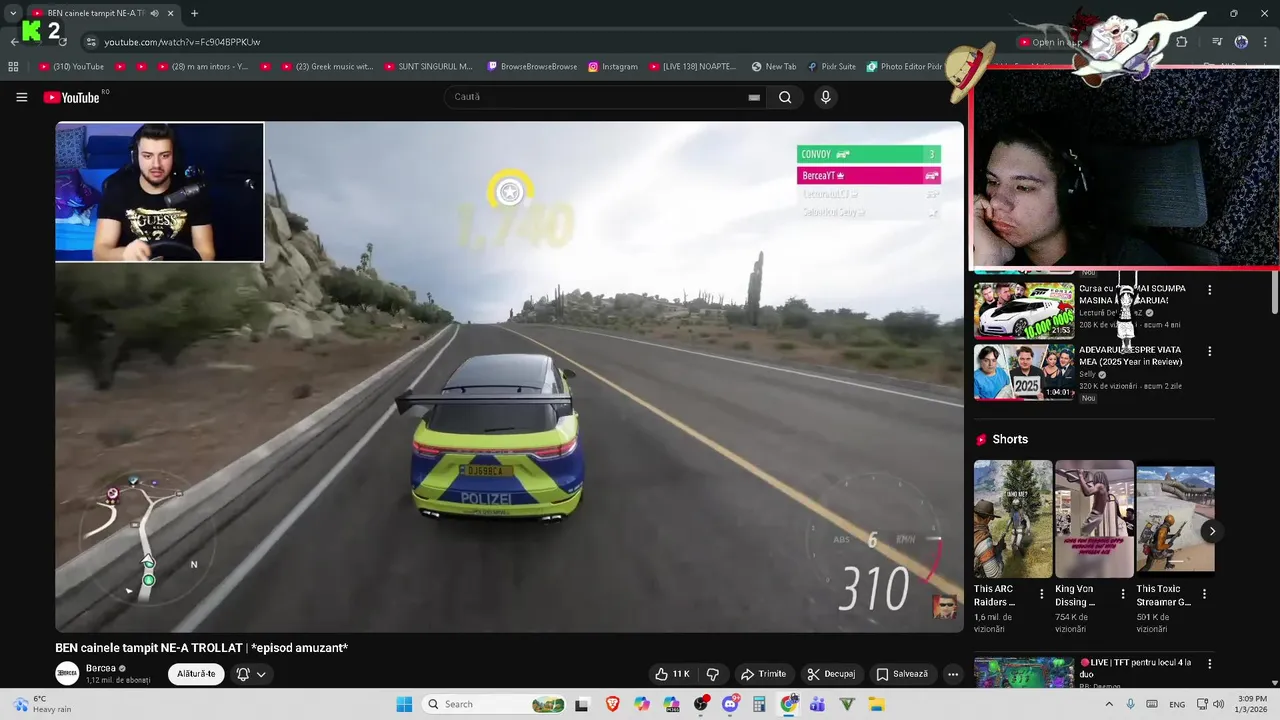Open Chrome extensions puzzle icon
1280x720 pixels.
click(x=1181, y=42)
